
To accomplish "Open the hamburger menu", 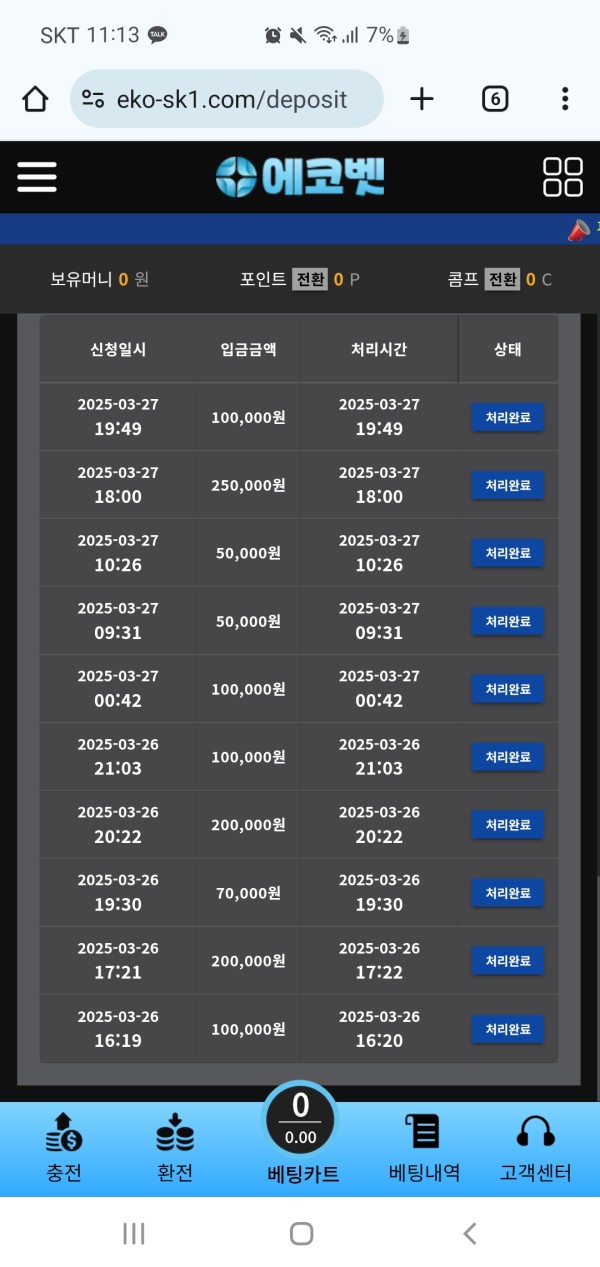I will (x=37, y=177).
